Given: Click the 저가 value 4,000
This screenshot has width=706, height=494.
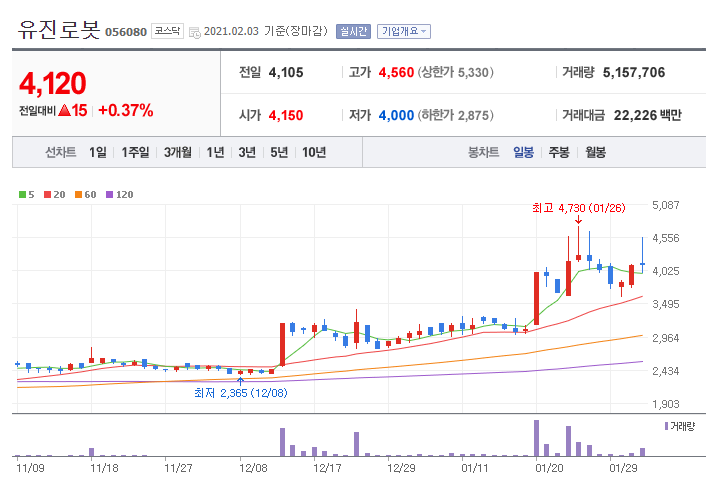Looking at the screenshot, I should point(396,115).
